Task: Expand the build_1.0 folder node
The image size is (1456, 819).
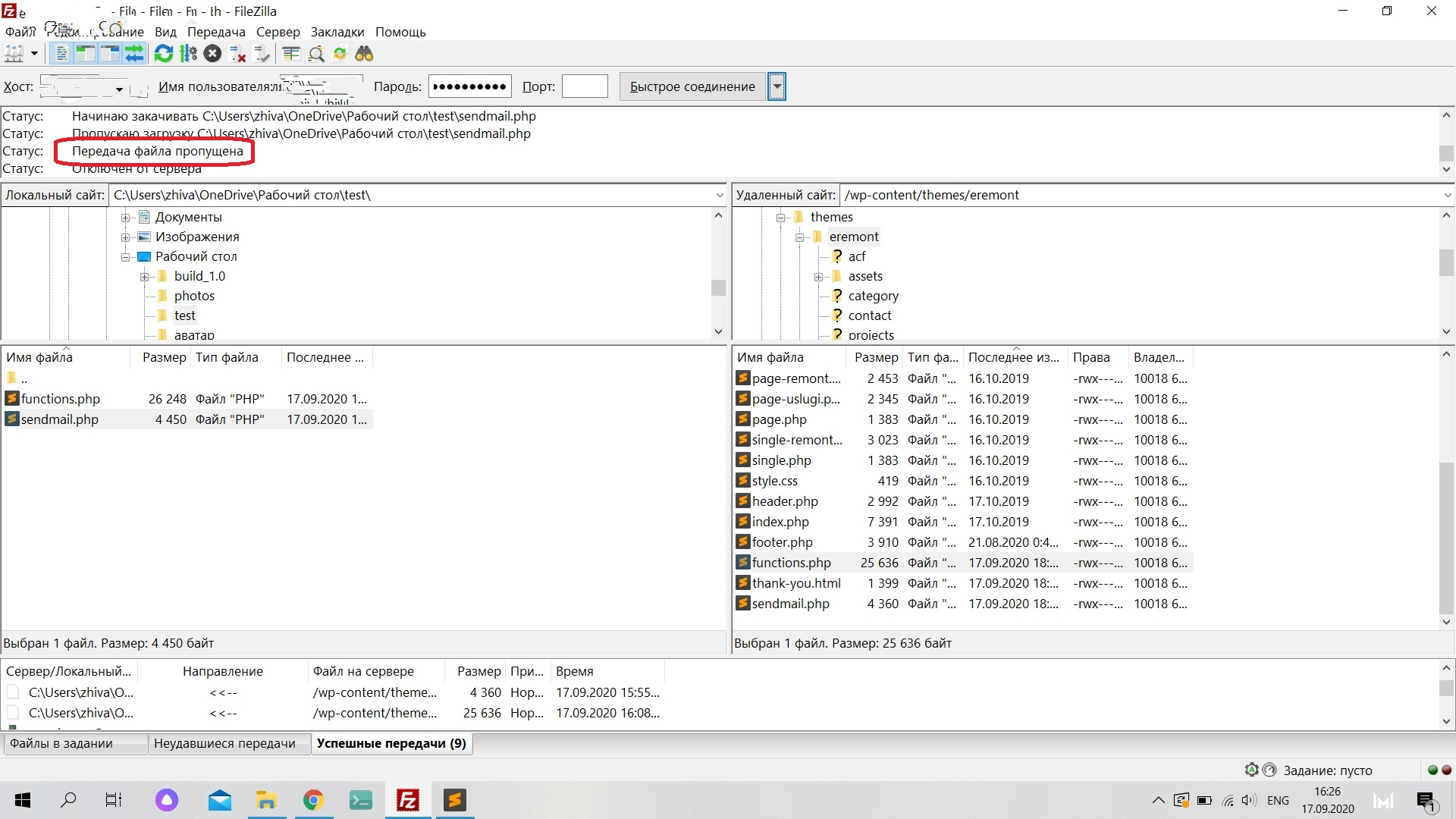Action: point(145,277)
